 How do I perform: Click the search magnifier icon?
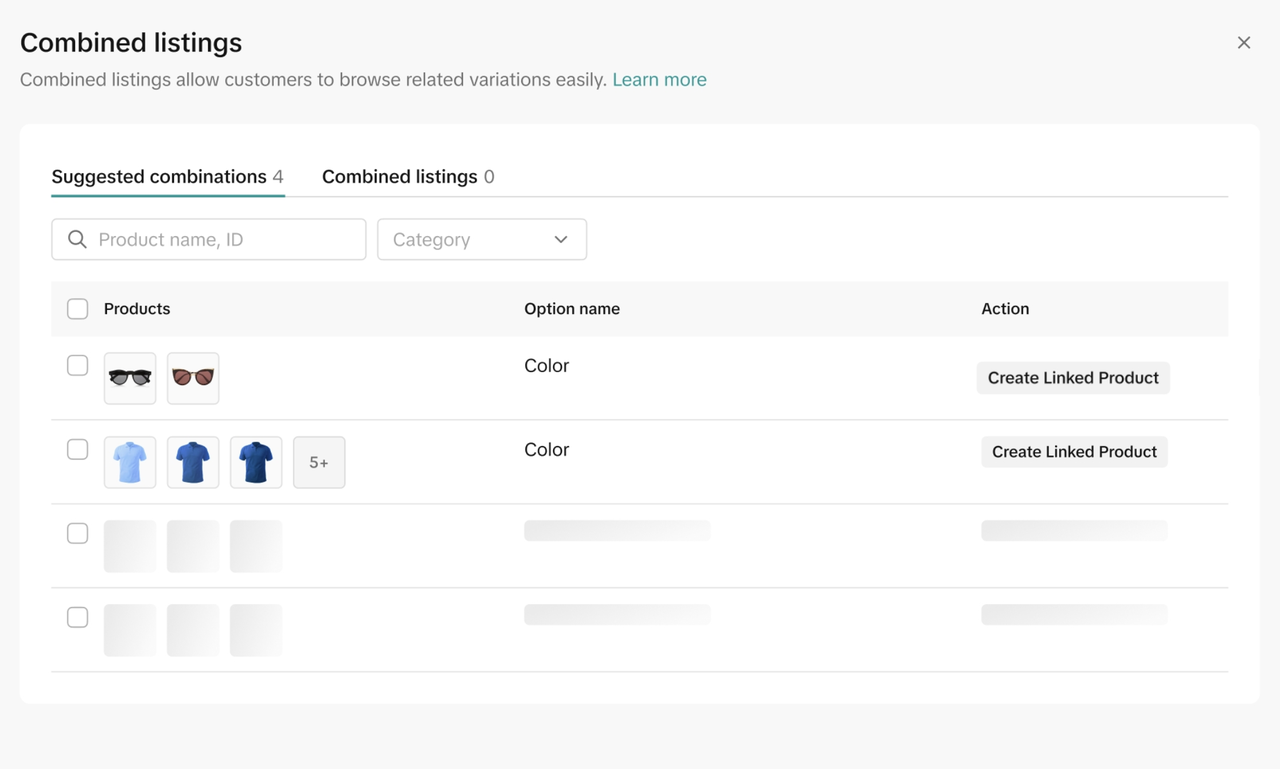77,239
